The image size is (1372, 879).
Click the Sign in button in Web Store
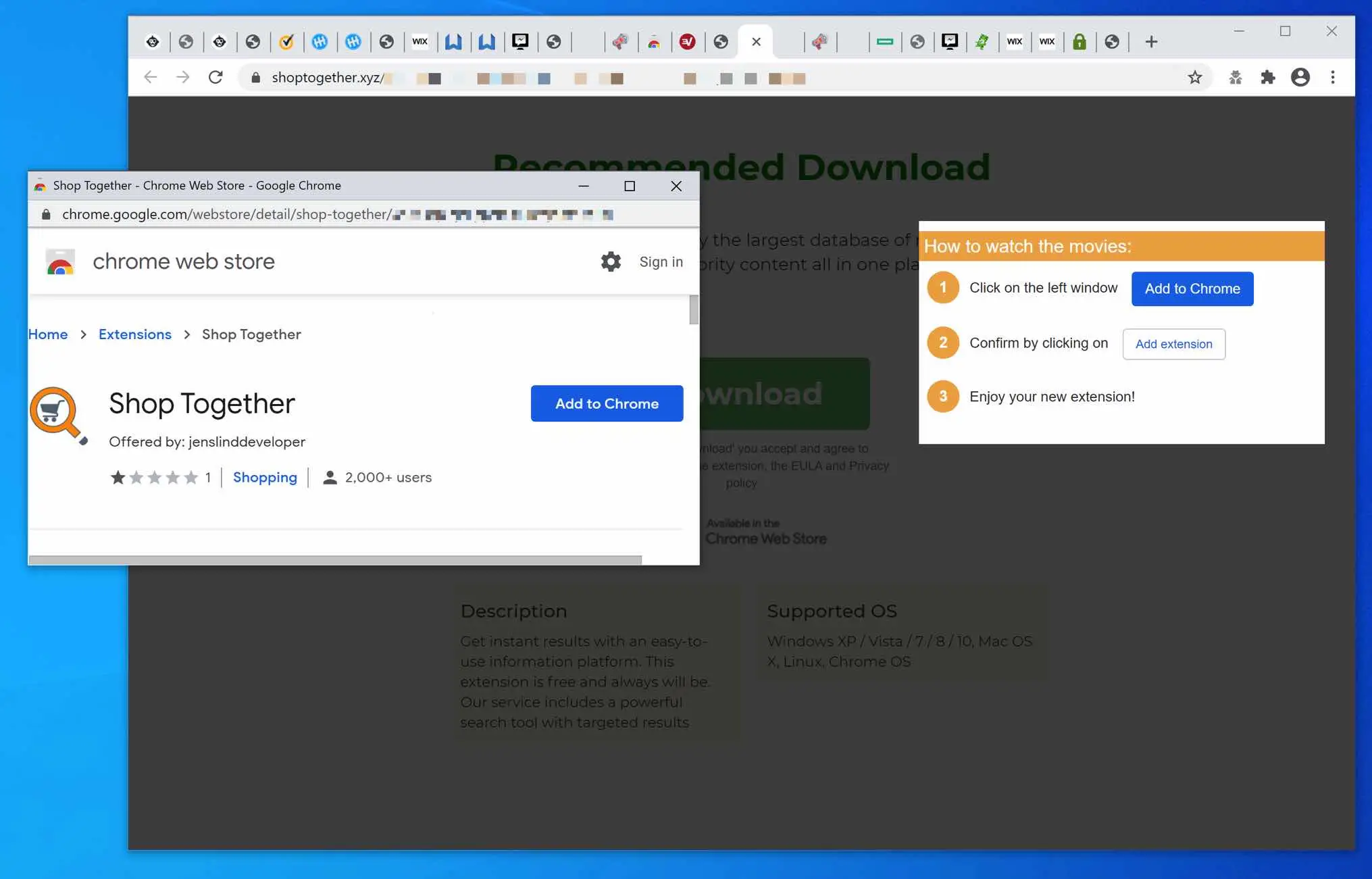pyautogui.click(x=660, y=261)
